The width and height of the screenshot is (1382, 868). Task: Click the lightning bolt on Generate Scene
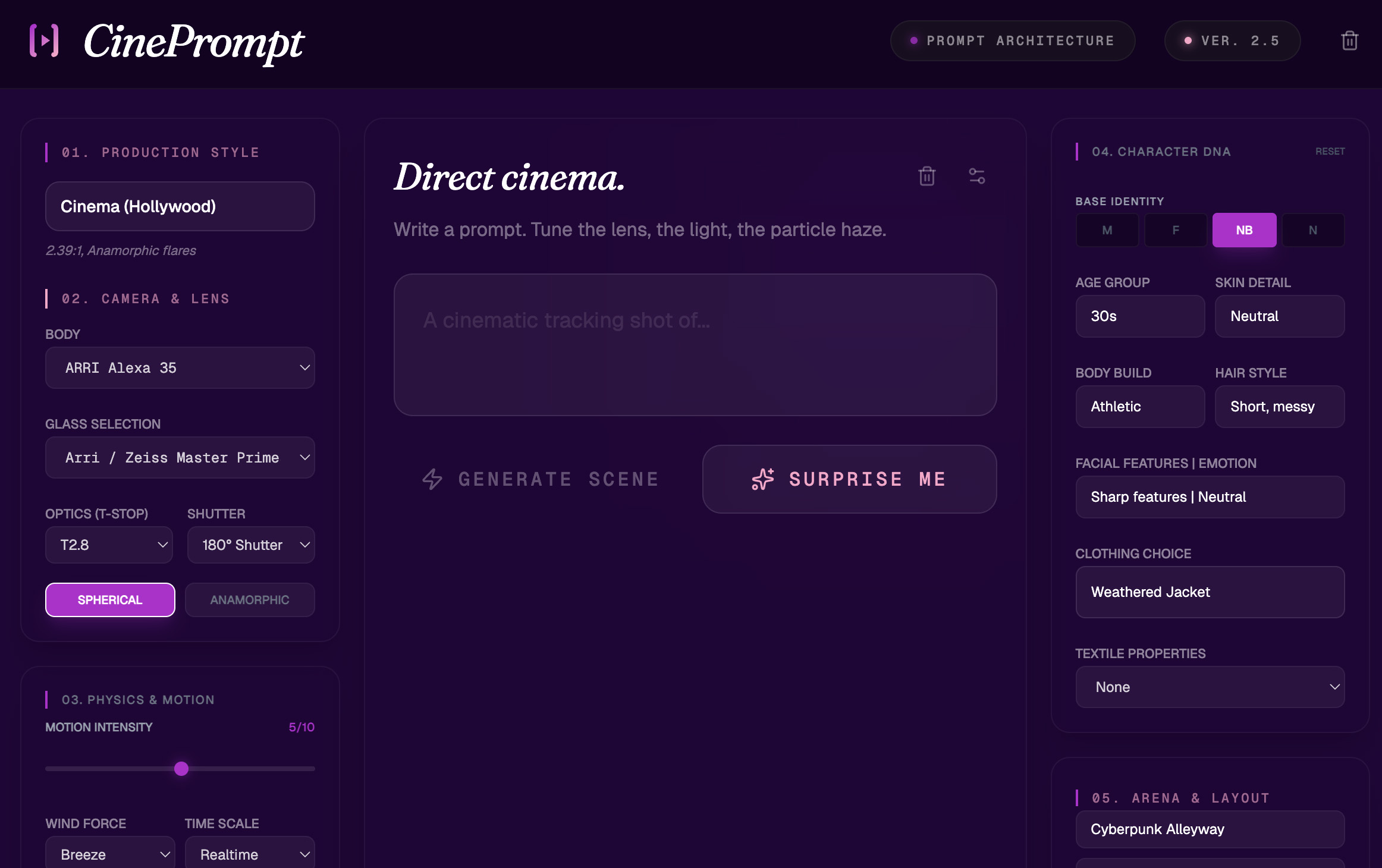[432, 479]
